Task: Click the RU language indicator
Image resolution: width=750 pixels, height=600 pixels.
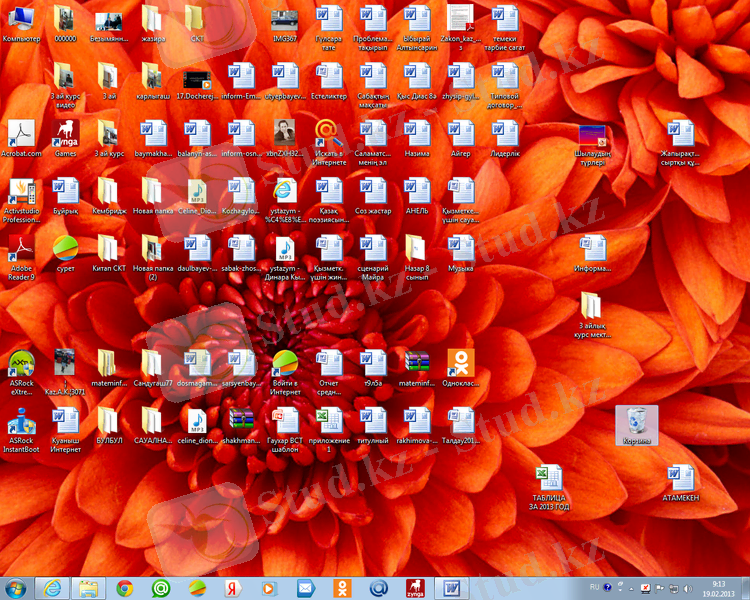Action: point(595,587)
